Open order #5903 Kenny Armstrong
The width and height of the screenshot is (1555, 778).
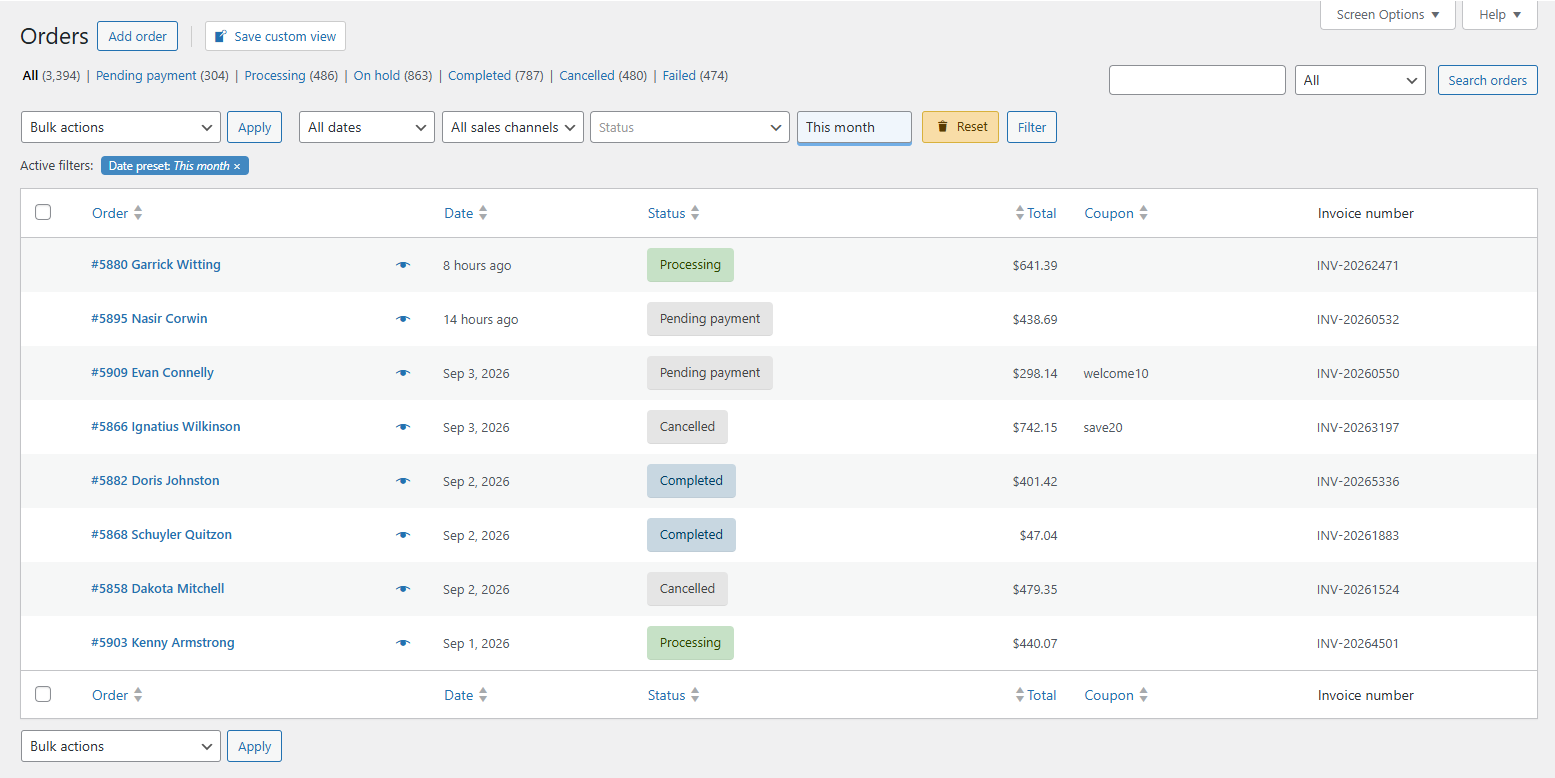[163, 643]
